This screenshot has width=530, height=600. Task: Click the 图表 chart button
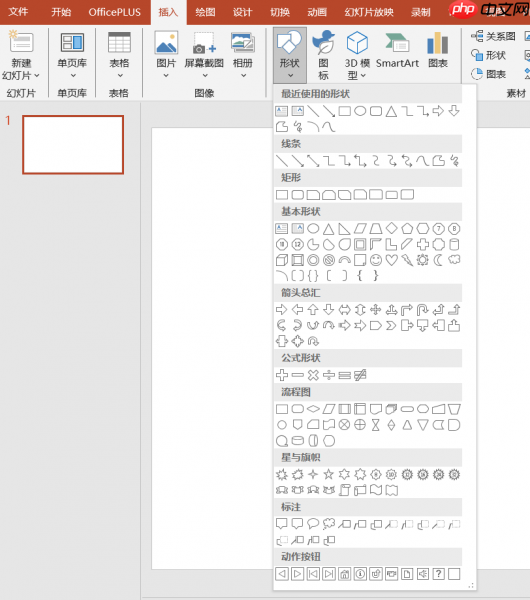pos(438,51)
